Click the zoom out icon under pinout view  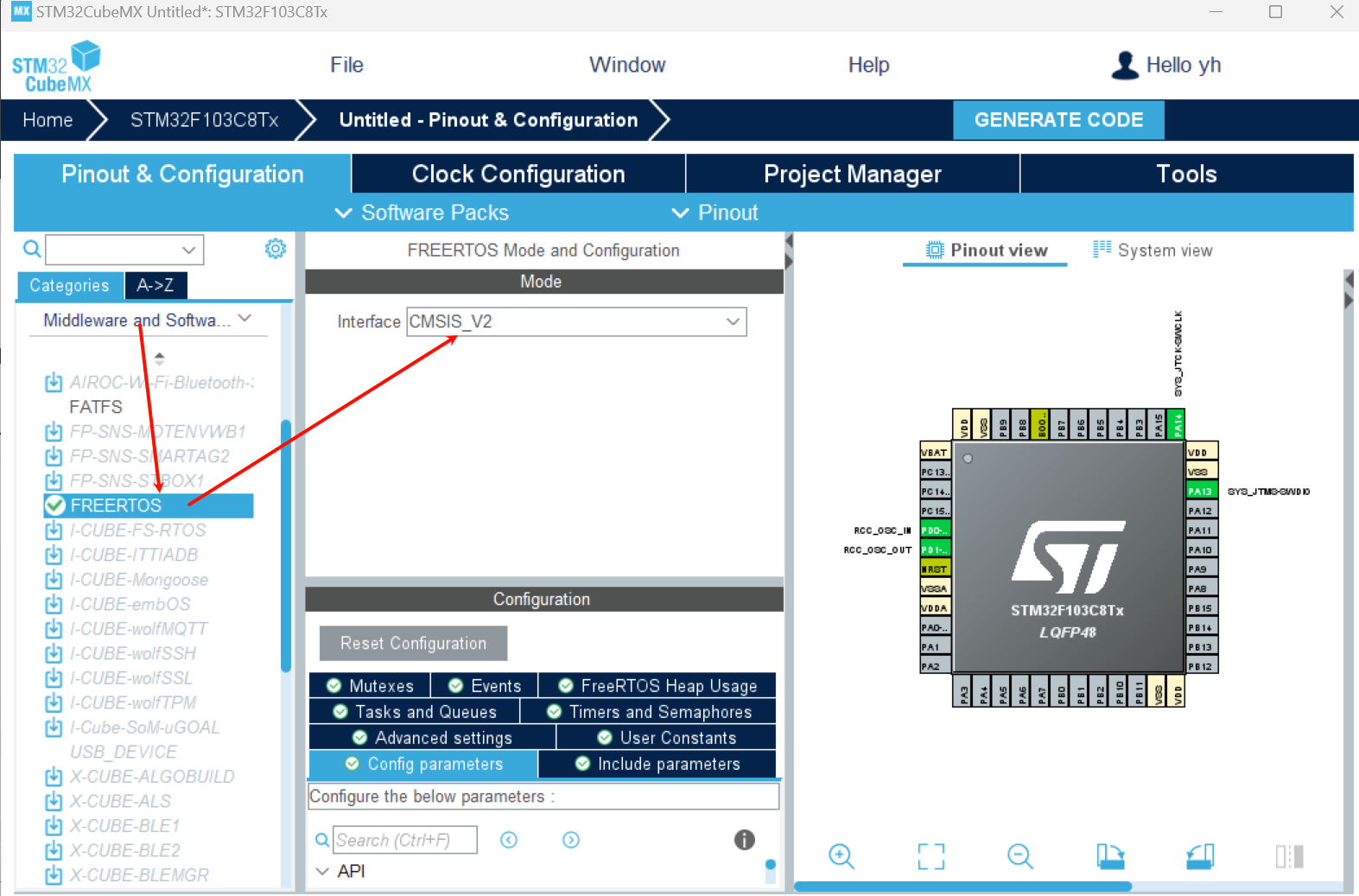point(1020,856)
